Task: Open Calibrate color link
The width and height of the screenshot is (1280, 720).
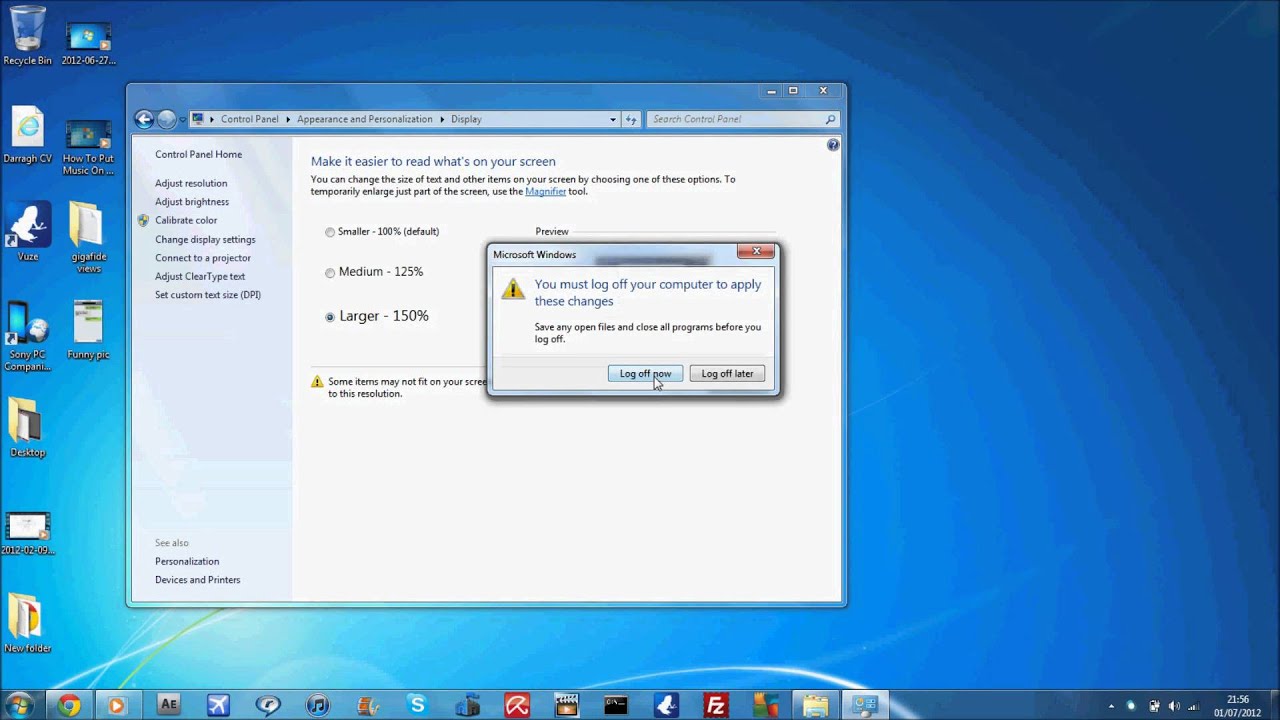Action: [x=186, y=220]
